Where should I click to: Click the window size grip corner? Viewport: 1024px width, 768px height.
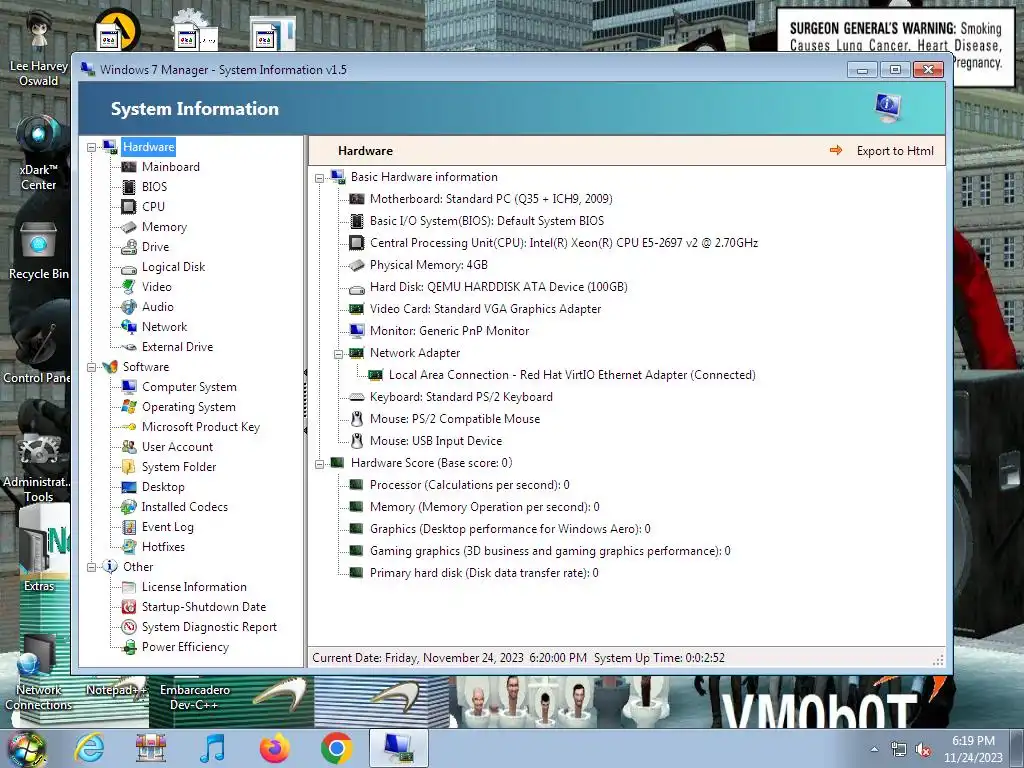coord(938,660)
